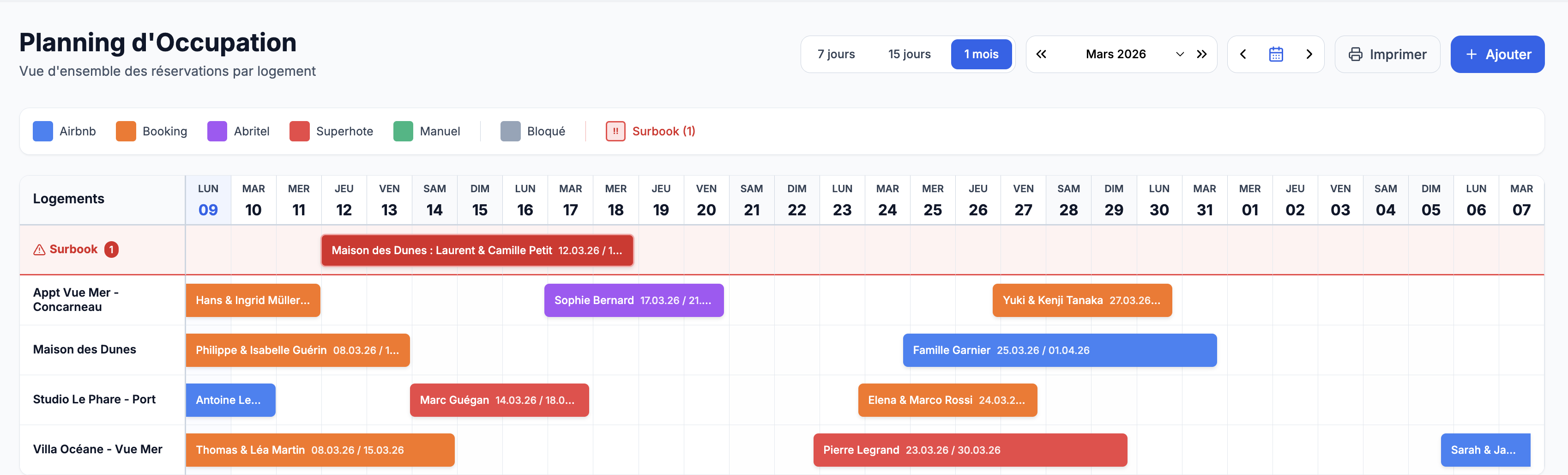
Task: Open the calendar picker icon
Action: (x=1277, y=54)
